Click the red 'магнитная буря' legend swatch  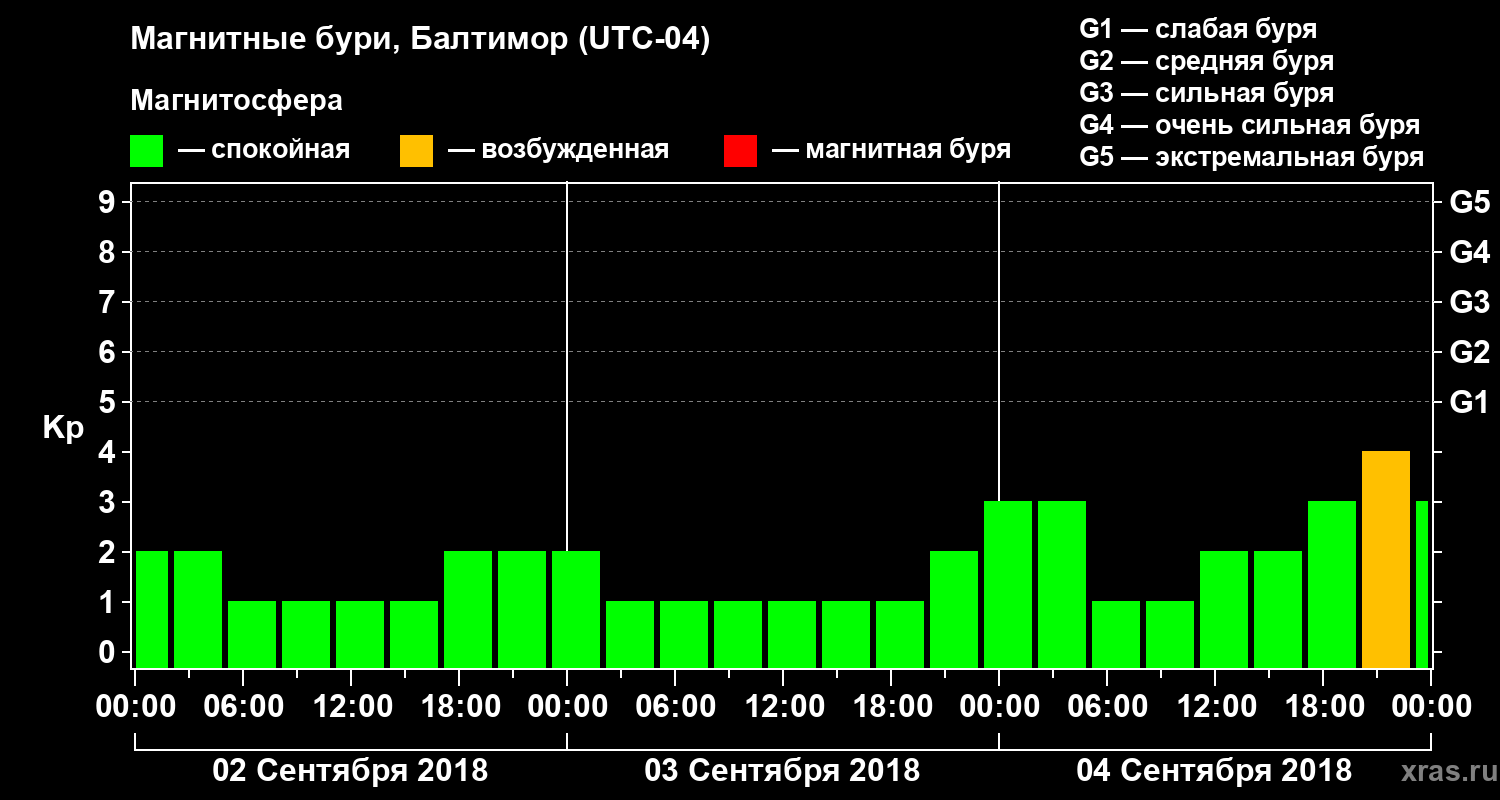pos(740,151)
